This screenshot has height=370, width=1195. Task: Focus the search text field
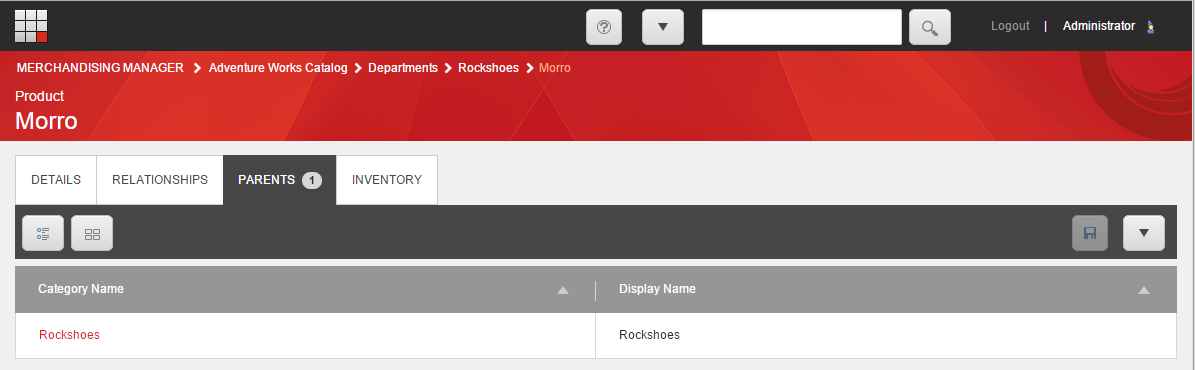click(x=802, y=27)
